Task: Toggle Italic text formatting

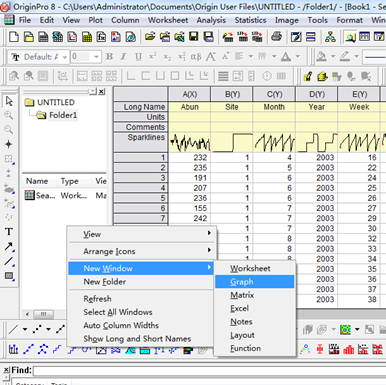Action: [x=123, y=57]
